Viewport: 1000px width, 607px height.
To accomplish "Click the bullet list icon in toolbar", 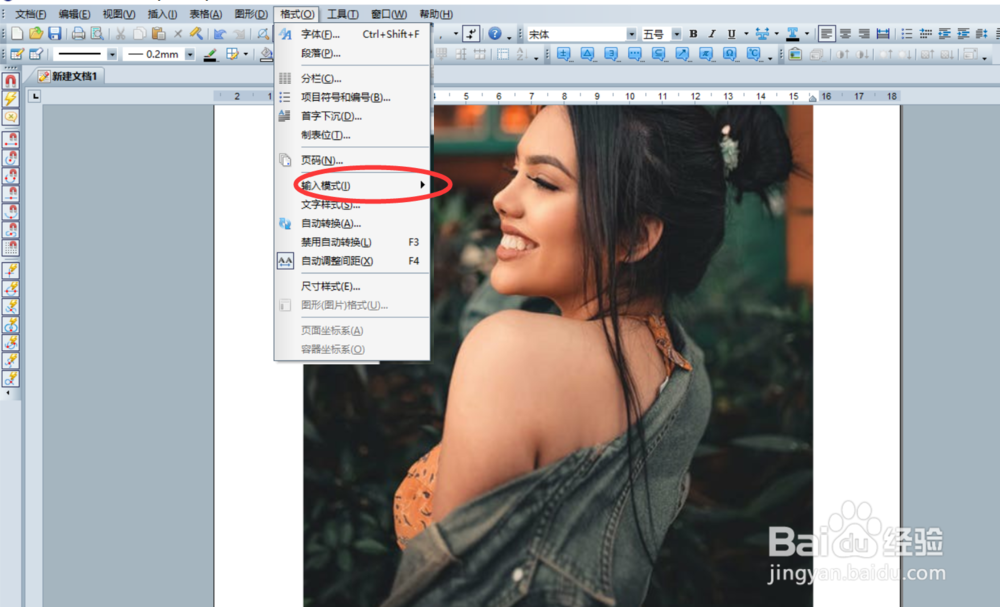I will click(x=906, y=34).
